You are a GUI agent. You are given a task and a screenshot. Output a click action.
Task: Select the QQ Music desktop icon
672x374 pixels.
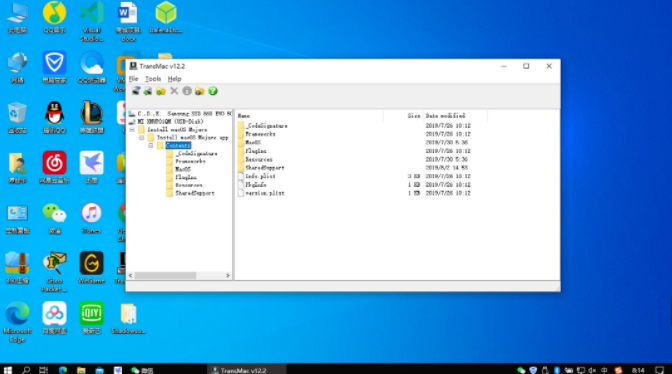click(x=54, y=18)
